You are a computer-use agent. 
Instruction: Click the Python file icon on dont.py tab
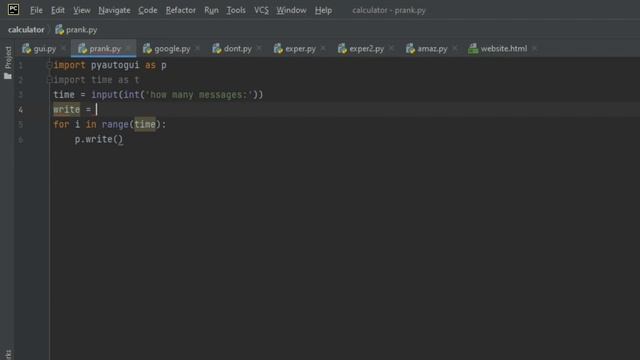click(x=217, y=49)
